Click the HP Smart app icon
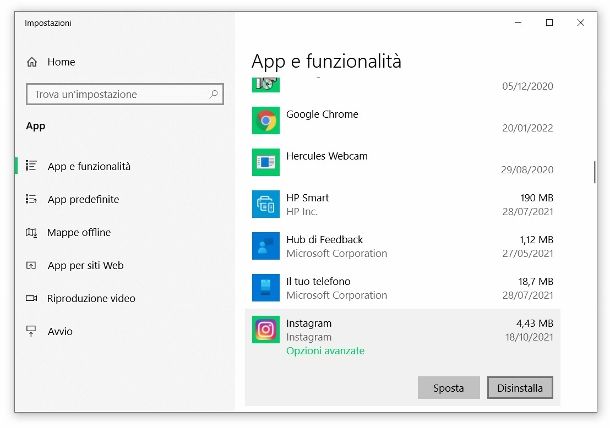The height and width of the screenshot is (428, 610). coord(266,204)
